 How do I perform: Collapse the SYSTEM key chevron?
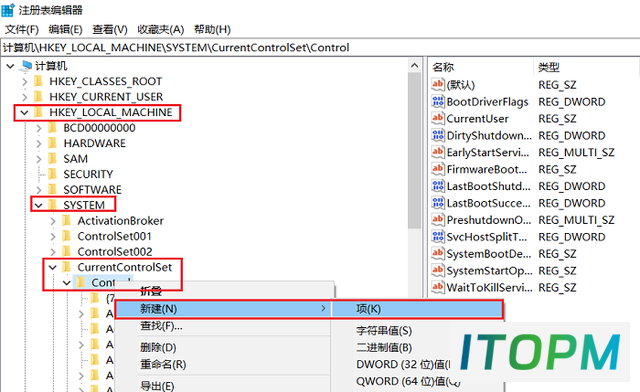38,205
